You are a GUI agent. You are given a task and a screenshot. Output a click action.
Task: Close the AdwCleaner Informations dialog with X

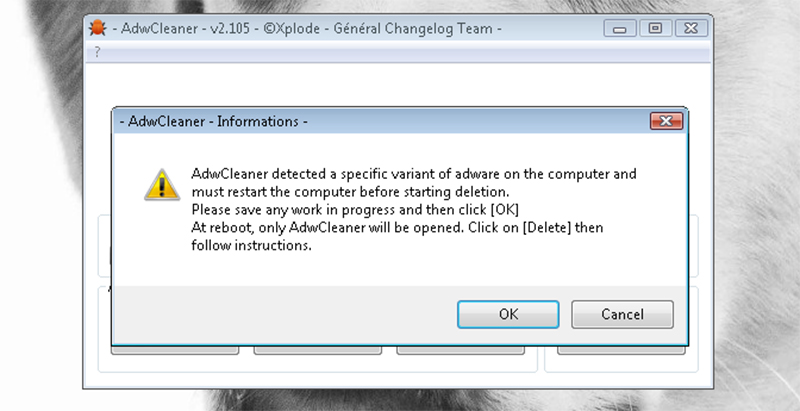(x=665, y=121)
